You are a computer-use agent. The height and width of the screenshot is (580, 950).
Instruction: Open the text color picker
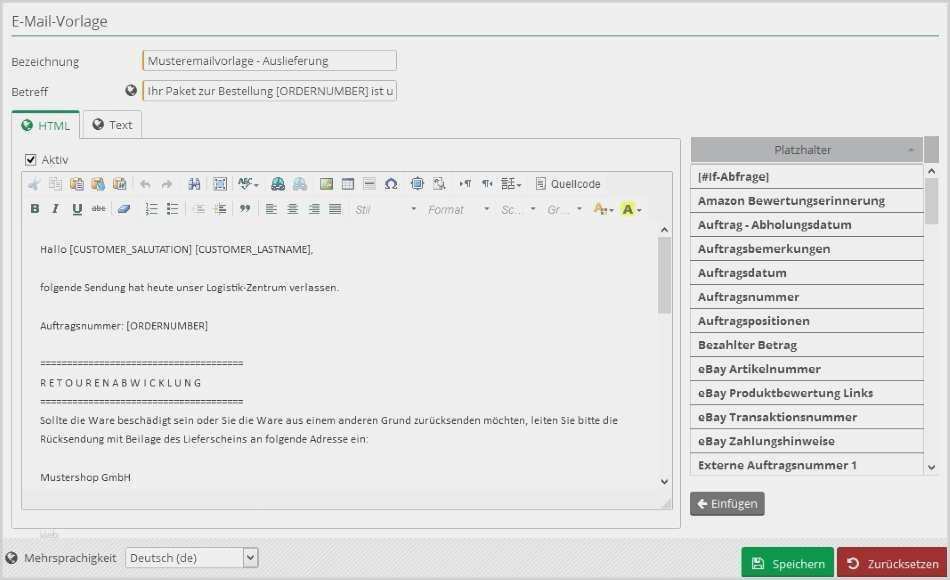point(603,209)
